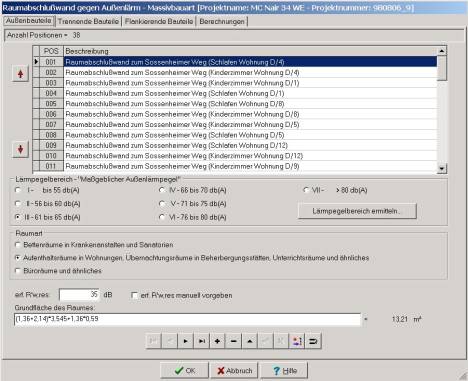Delete record with minus icon
The width and height of the screenshot is (468, 381).
[233, 341]
